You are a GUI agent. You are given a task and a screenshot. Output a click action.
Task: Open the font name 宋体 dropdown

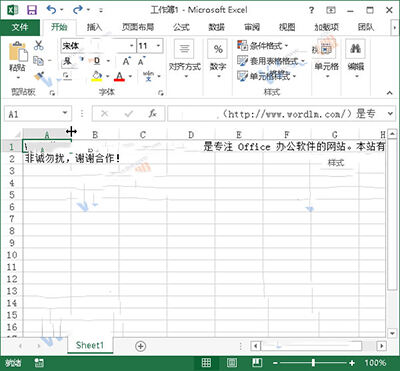coord(132,46)
